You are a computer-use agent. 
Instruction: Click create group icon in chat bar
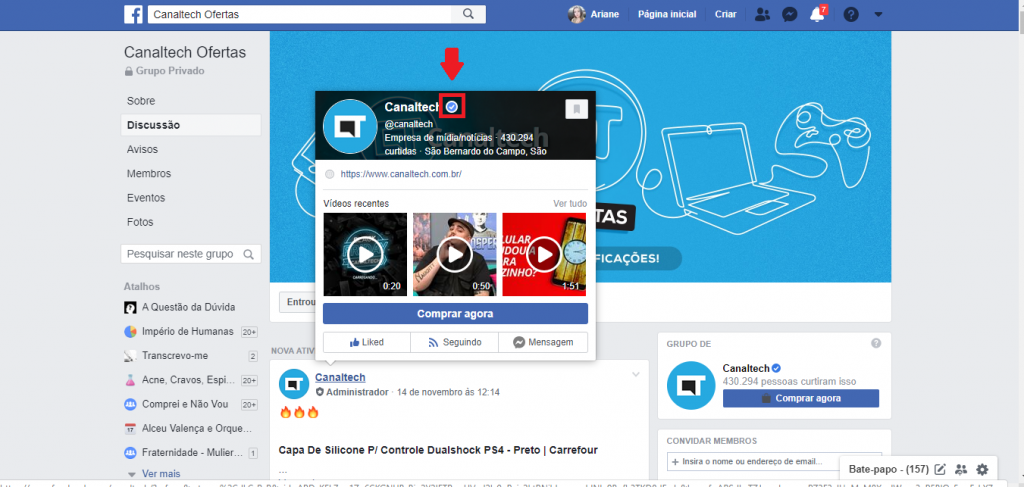click(961, 469)
